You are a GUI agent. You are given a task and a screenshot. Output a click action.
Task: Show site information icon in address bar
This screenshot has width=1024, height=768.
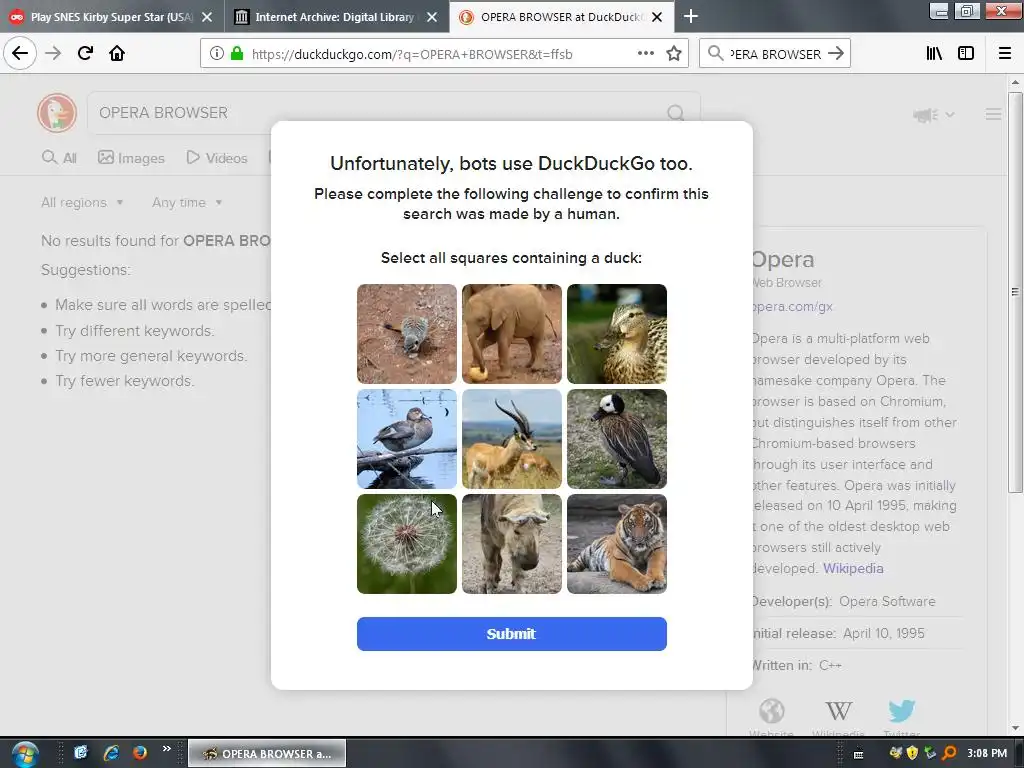click(x=217, y=54)
